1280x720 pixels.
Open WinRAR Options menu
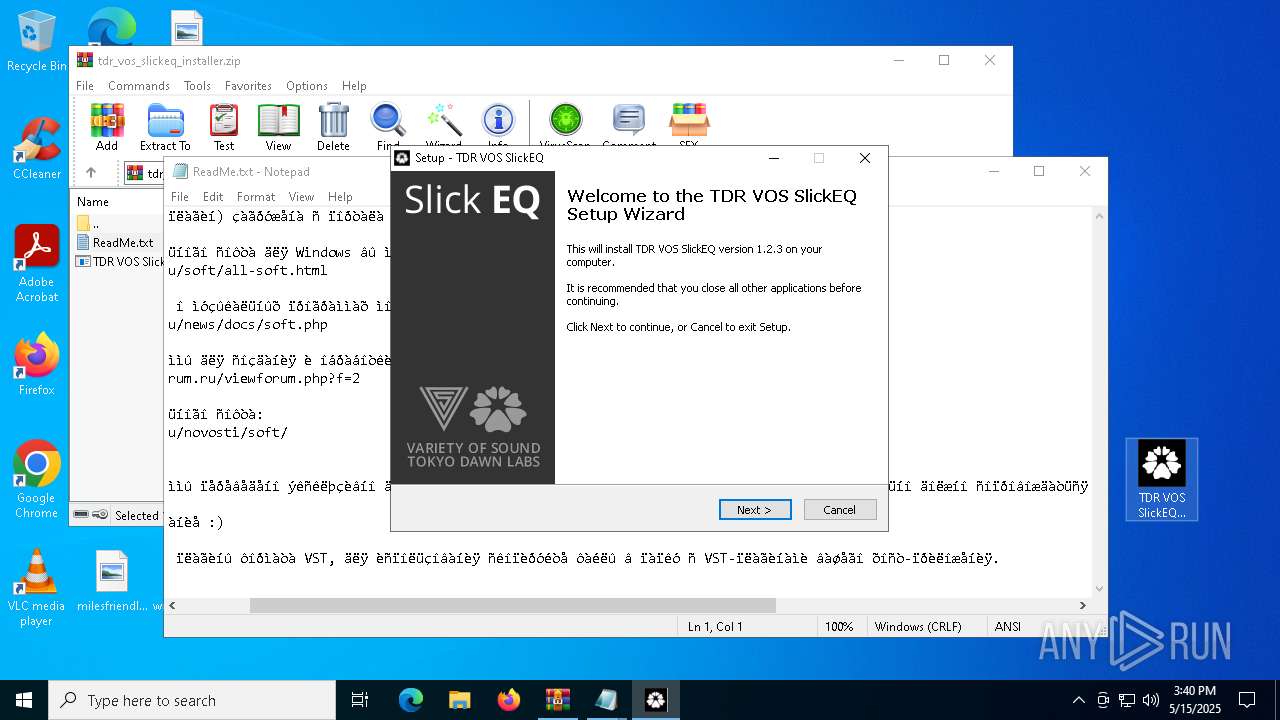point(307,86)
